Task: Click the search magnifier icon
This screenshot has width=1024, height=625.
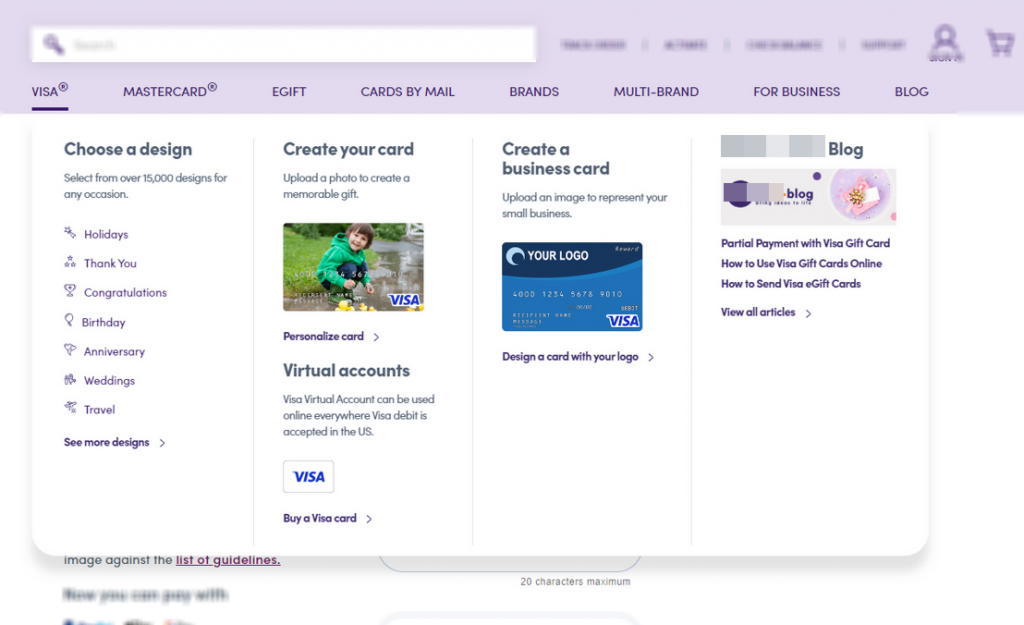Action: [x=53, y=44]
